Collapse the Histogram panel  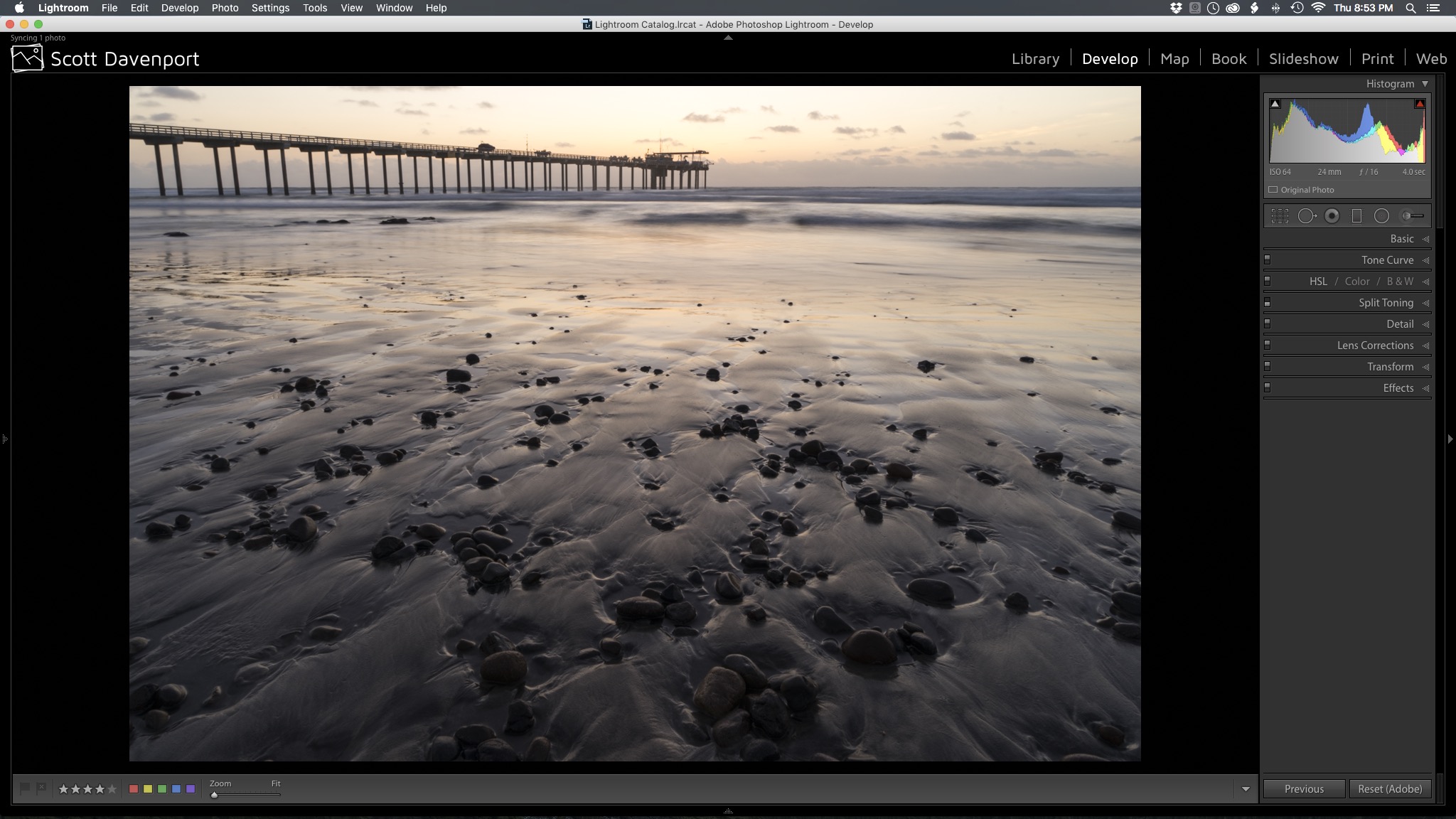point(1425,84)
